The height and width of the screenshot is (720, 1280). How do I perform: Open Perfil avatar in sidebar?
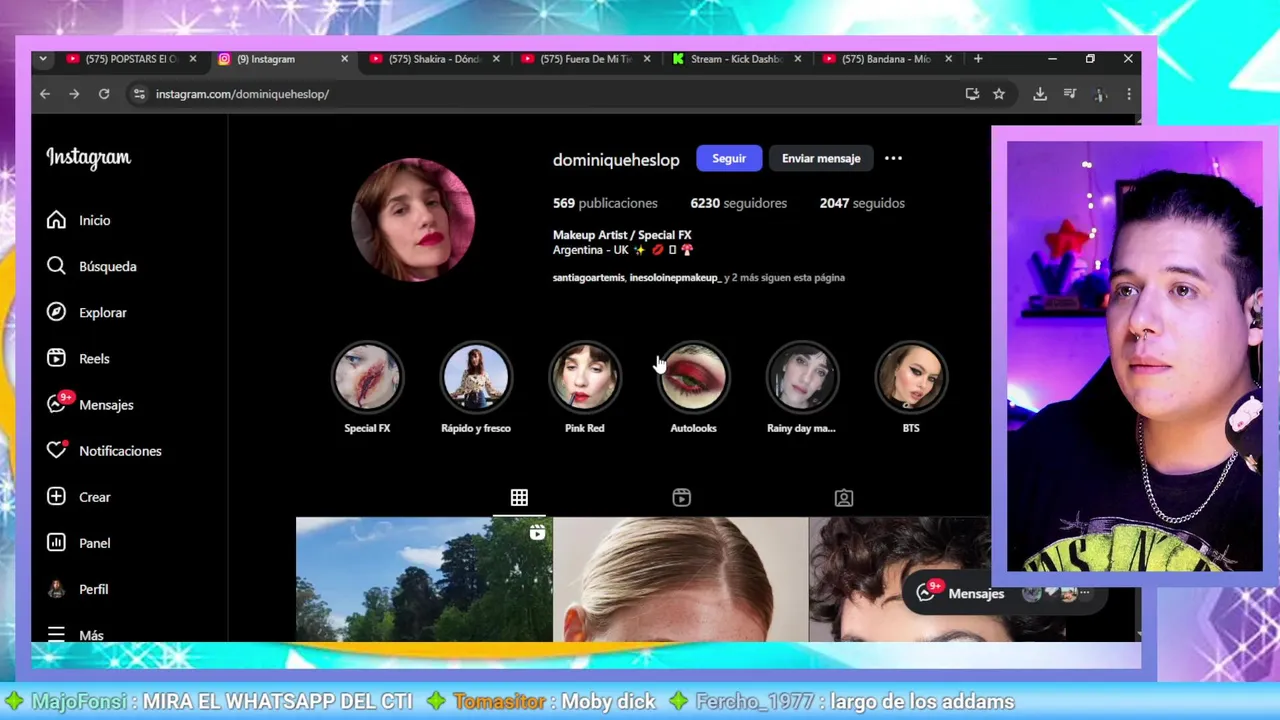[57, 589]
